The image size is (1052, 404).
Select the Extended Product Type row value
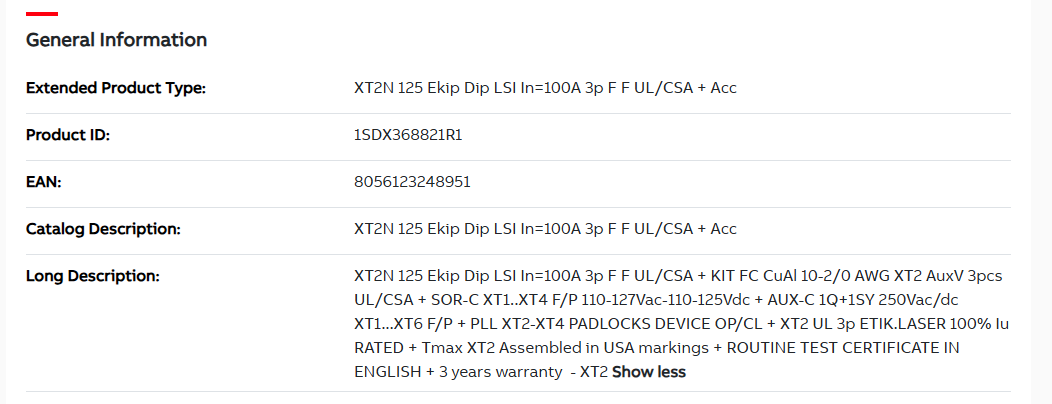(545, 88)
